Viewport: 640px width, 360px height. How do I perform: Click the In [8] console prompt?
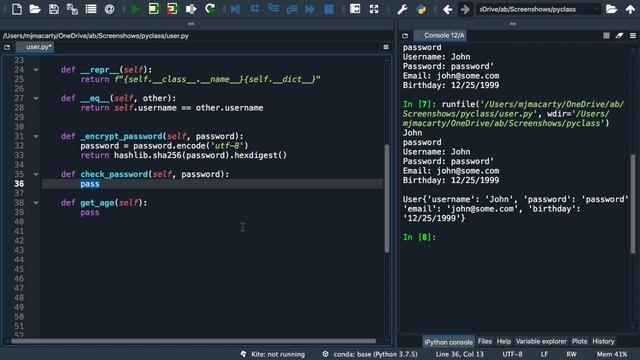pos(419,237)
